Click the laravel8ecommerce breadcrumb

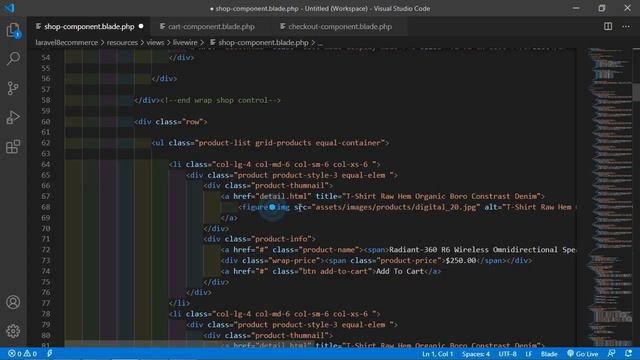pos(67,42)
